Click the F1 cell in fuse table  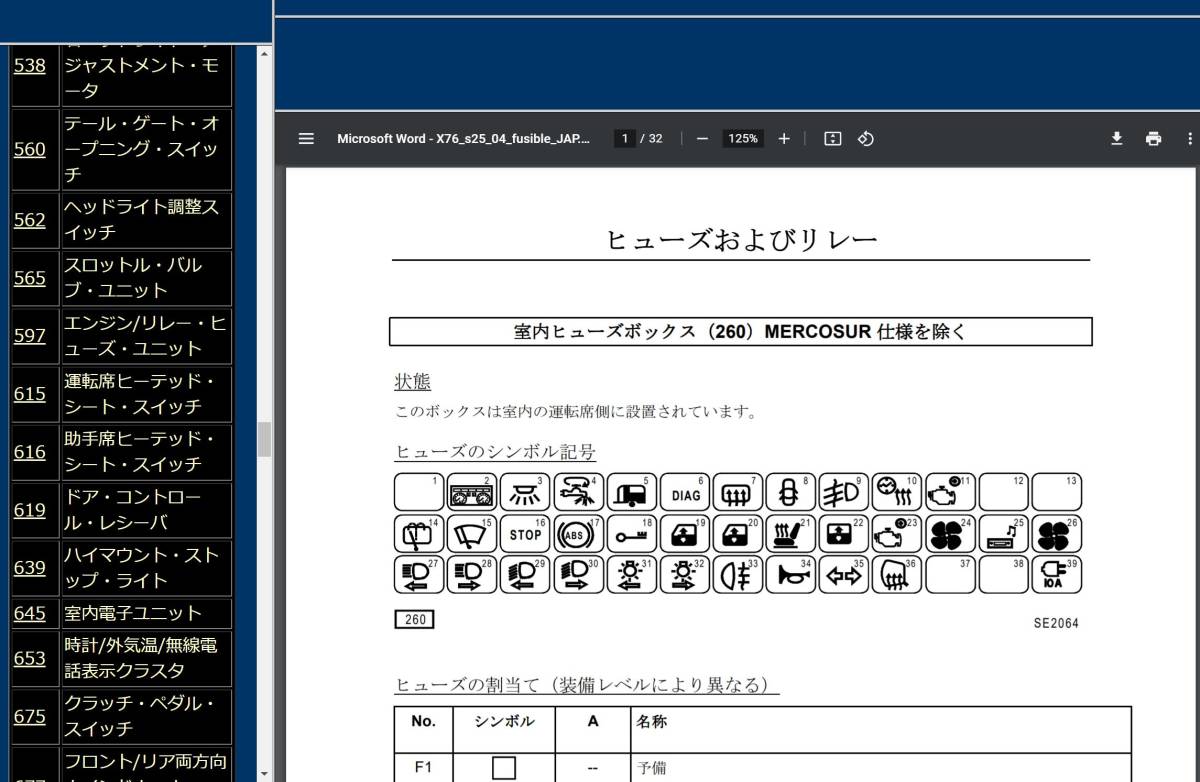coord(424,768)
